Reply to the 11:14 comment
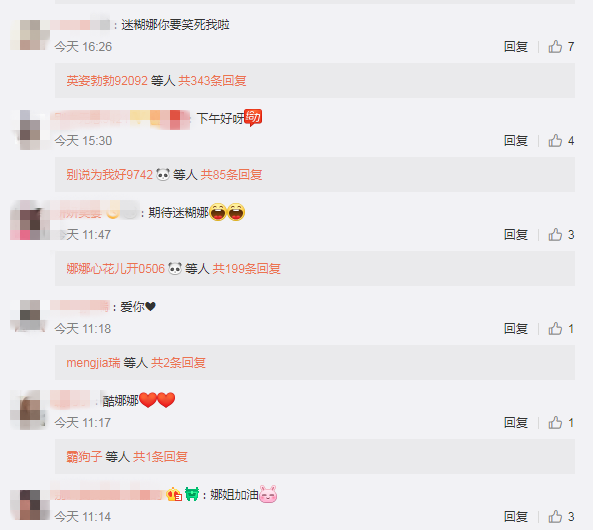593x530 pixels. point(515,517)
